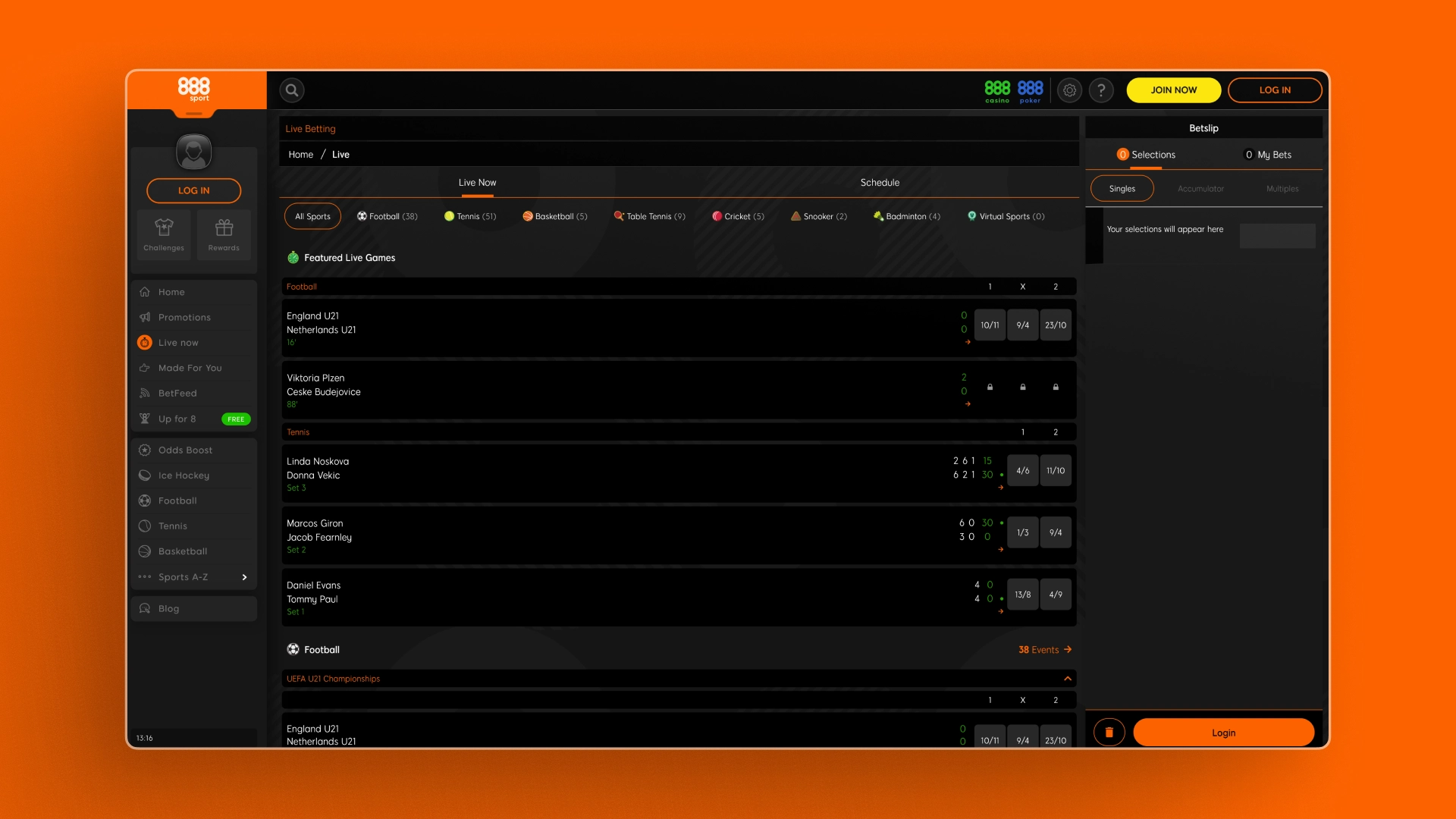Viewport: 1456px width, 819px height.
Task: Open more markets arrow for Noskova match
Action: [1001, 488]
